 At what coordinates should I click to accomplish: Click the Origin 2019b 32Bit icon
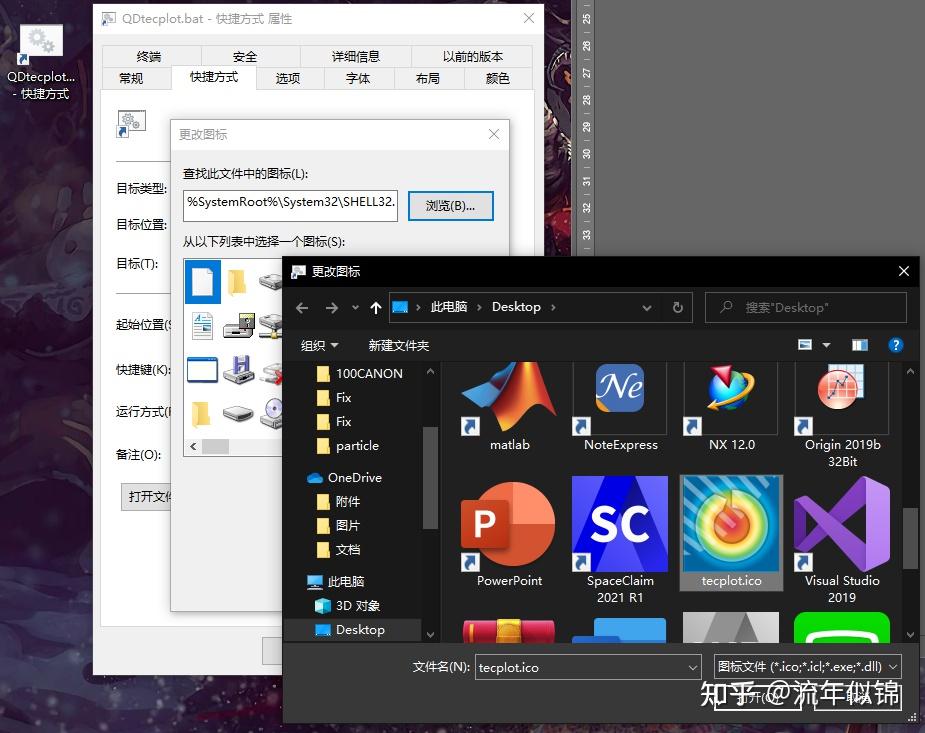point(841,390)
